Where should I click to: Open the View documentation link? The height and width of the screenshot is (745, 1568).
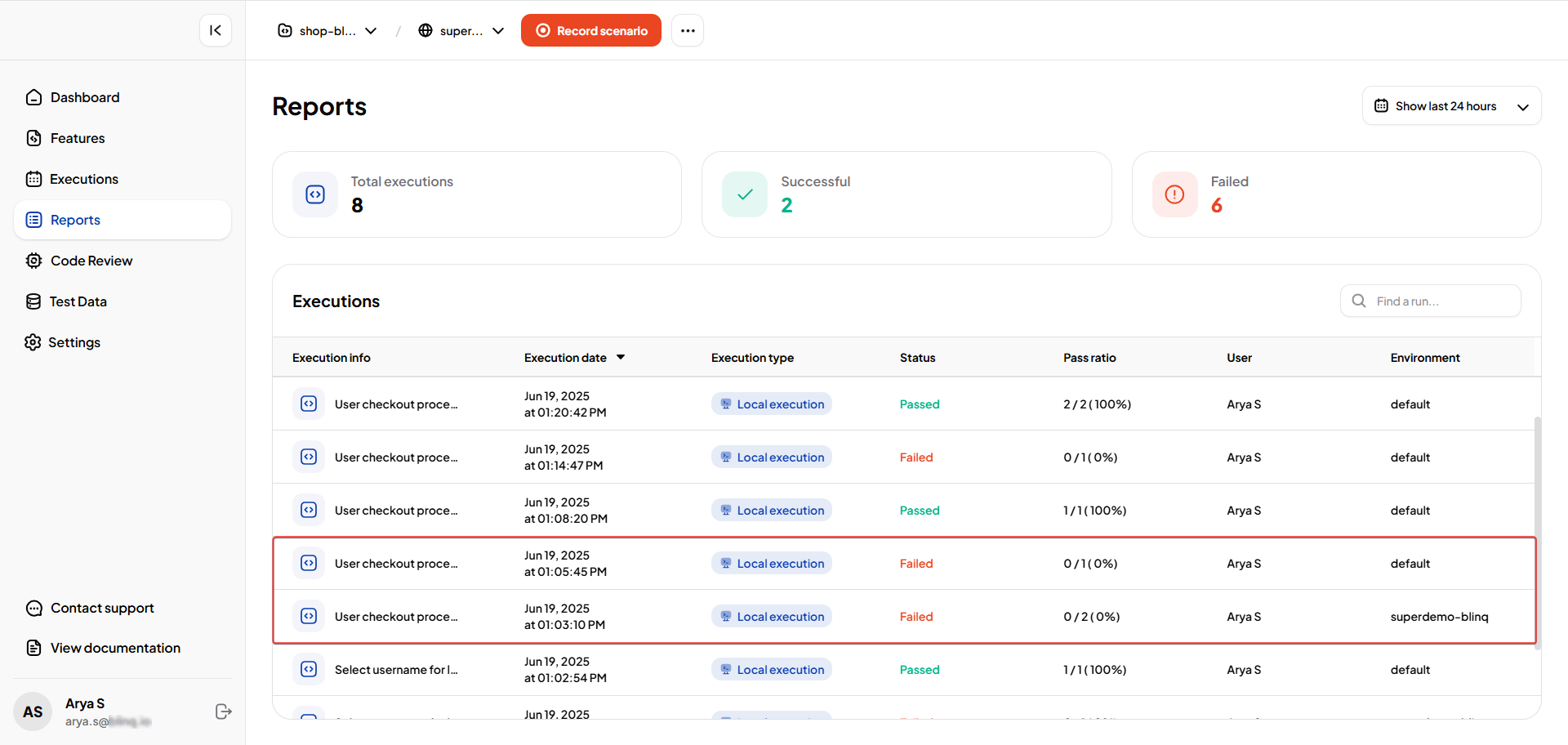(115, 648)
